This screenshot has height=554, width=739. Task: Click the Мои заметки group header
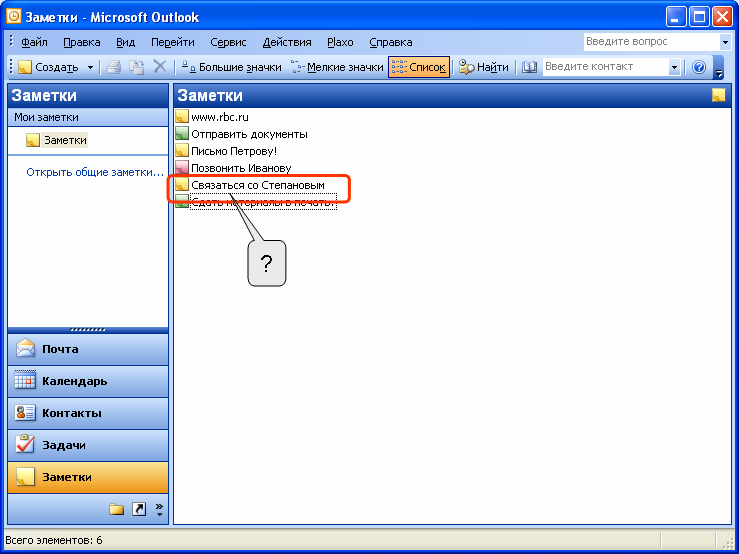[88, 117]
